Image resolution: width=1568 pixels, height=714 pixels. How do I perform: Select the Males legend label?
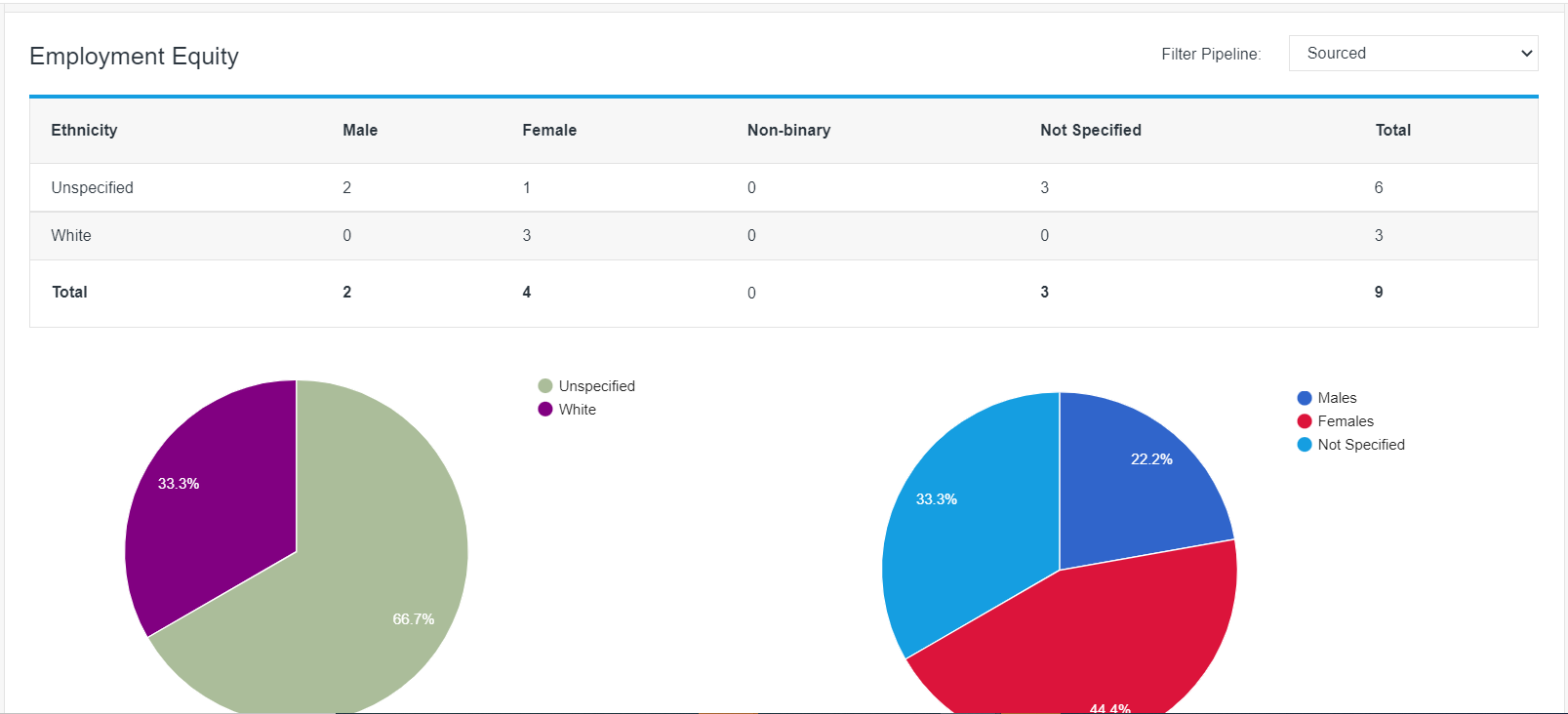click(x=1337, y=398)
